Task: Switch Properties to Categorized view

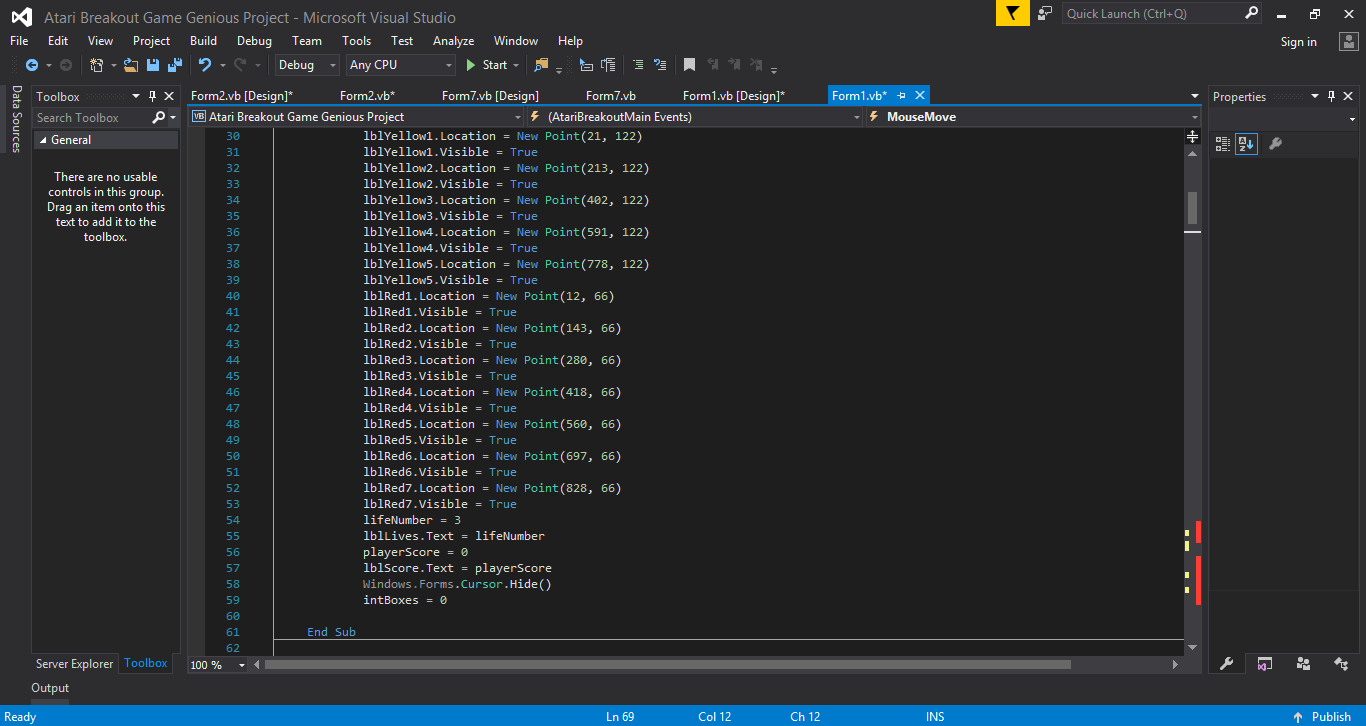Action: pos(1223,144)
